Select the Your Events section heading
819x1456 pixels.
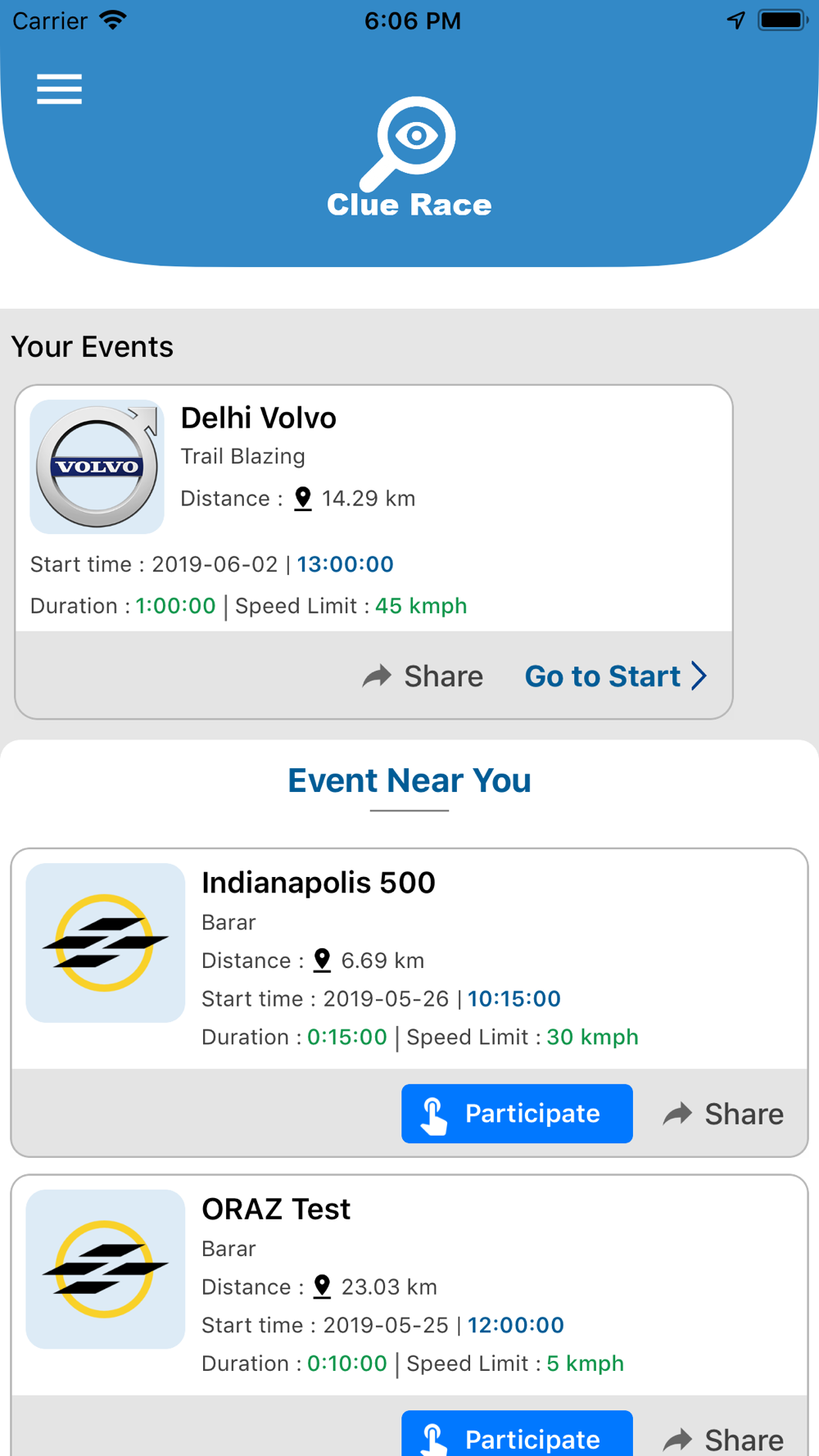click(93, 347)
